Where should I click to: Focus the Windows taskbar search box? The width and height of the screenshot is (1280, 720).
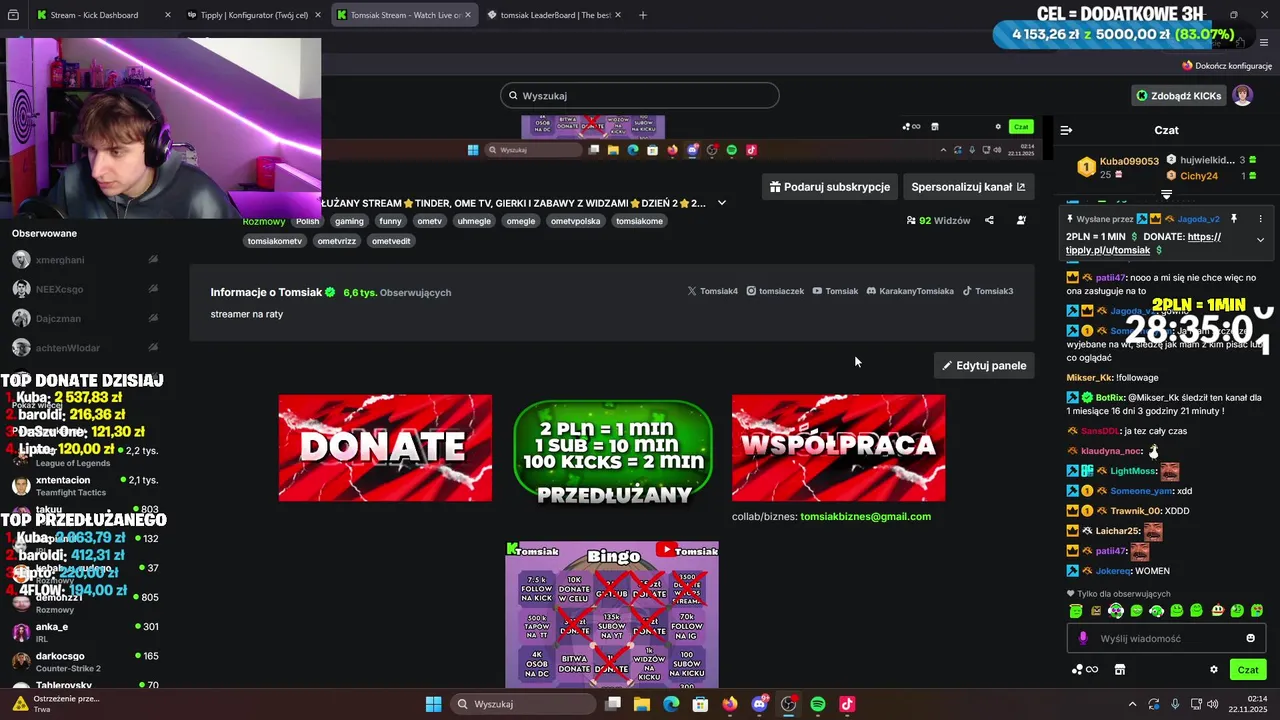[x=523, y=704]
